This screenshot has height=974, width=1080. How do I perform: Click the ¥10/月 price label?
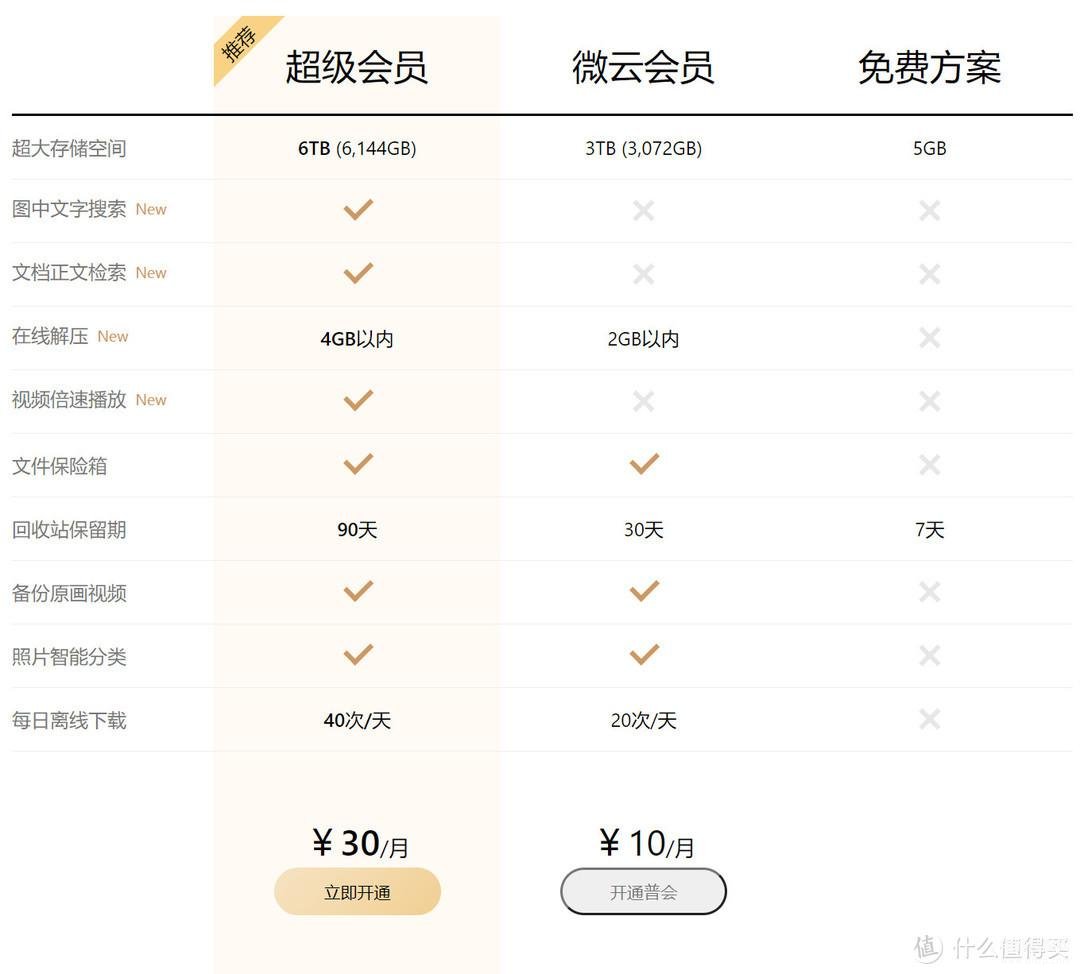click(x=647, y=843)
